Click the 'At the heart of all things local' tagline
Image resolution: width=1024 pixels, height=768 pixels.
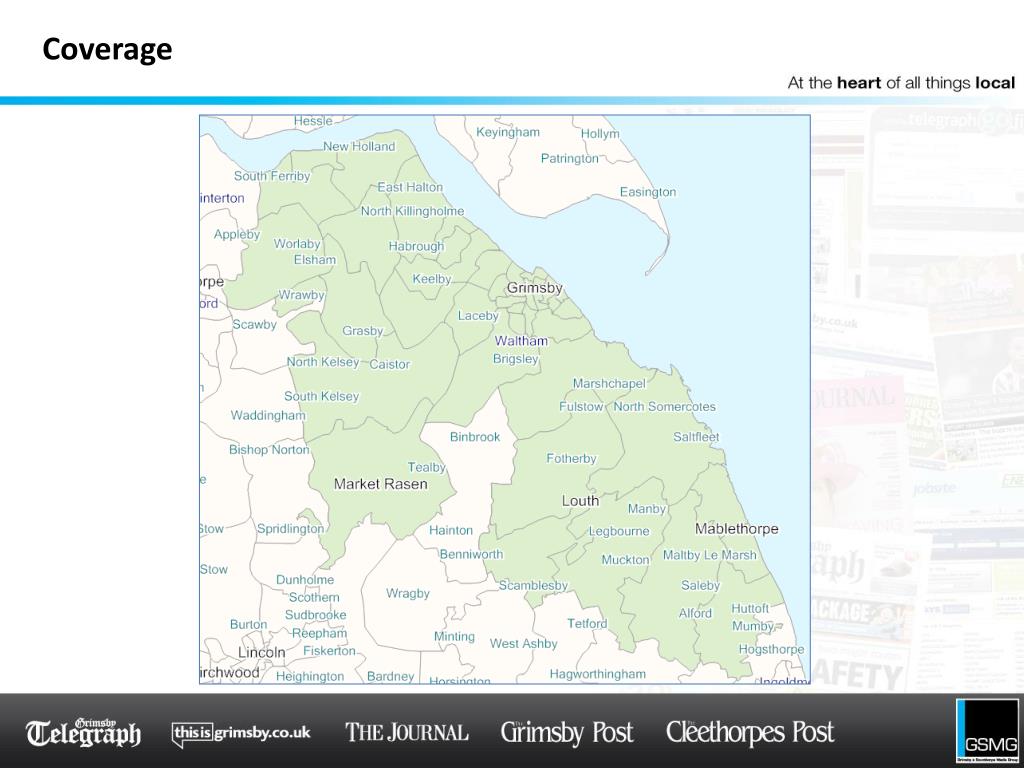point(901,83)
